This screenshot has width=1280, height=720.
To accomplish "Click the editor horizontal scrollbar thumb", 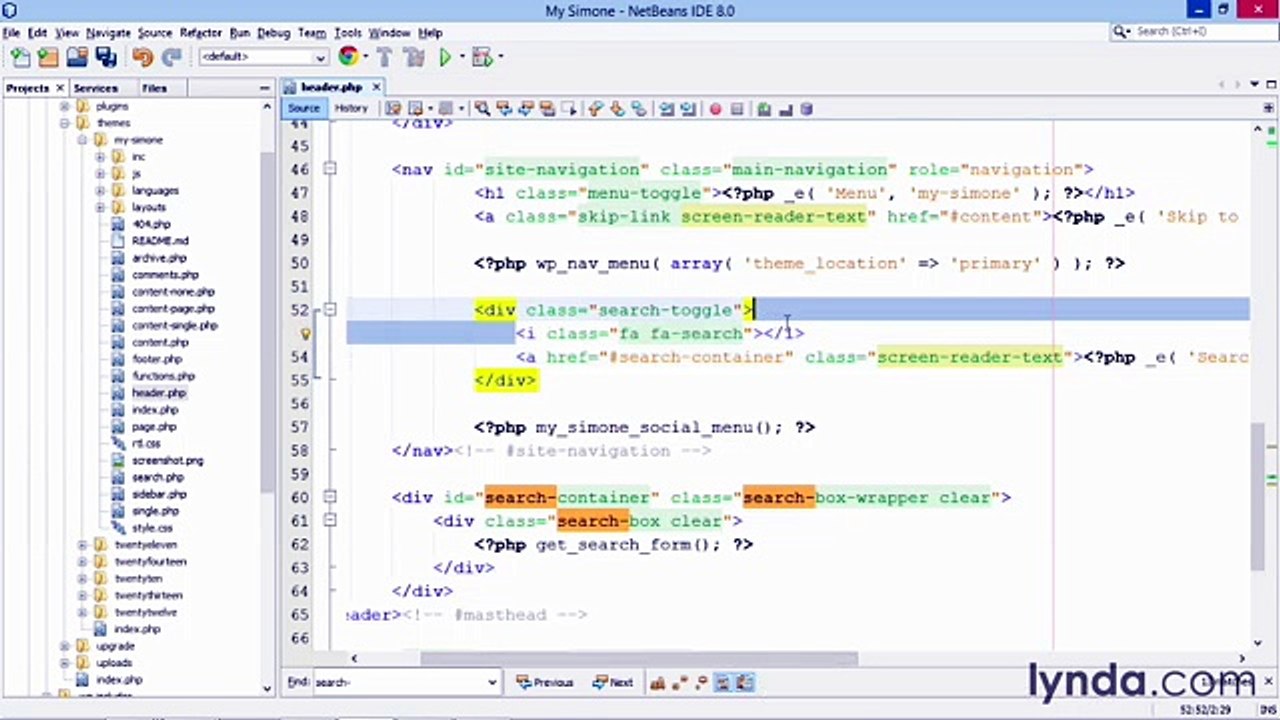I will (639, 658).
